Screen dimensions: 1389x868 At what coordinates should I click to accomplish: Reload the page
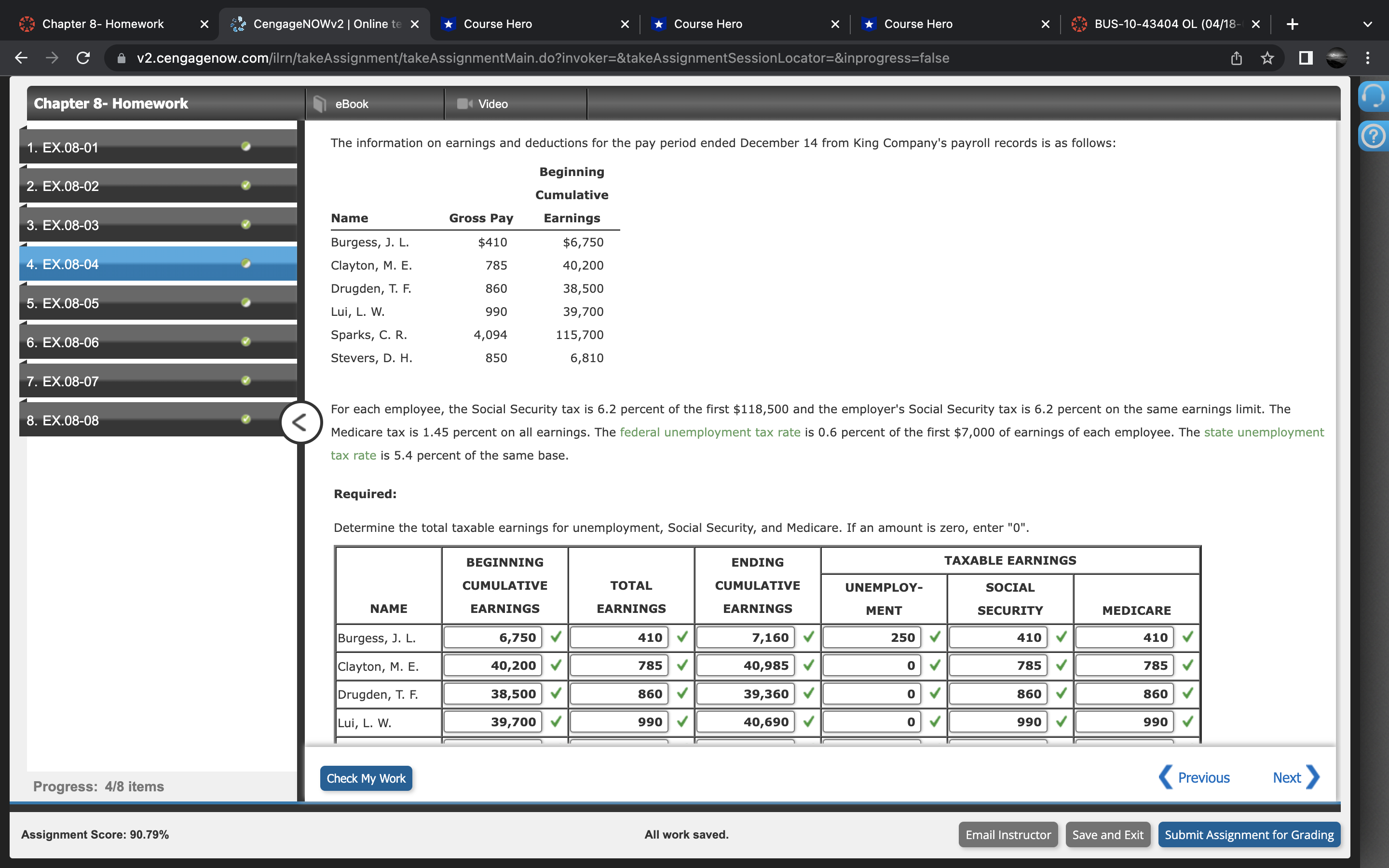(83, 58)
